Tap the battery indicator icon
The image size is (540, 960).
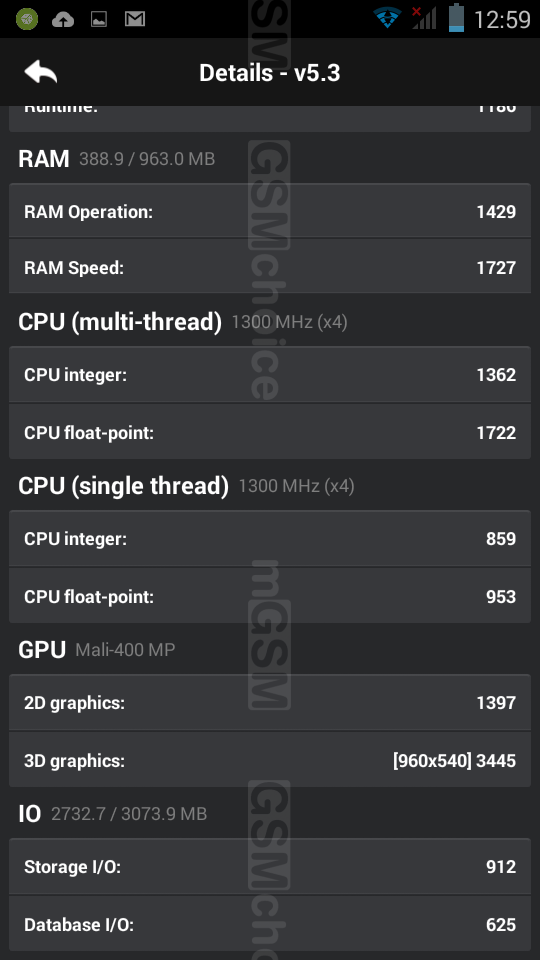(456, 18)
